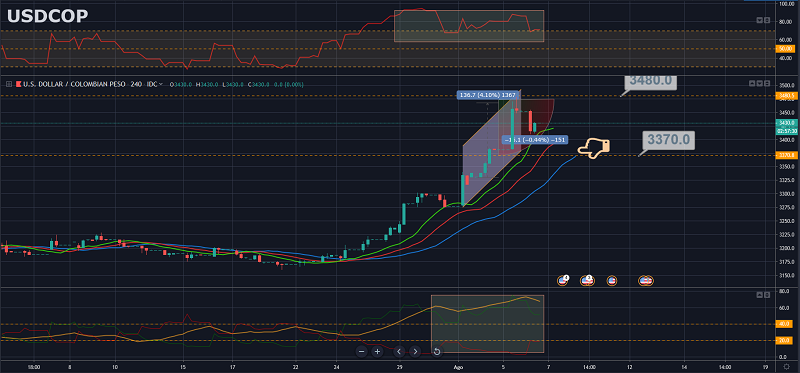Click the 40.0 orange level label
The width and height of the screenshot is (800, 373).
(x=783, y=324)
